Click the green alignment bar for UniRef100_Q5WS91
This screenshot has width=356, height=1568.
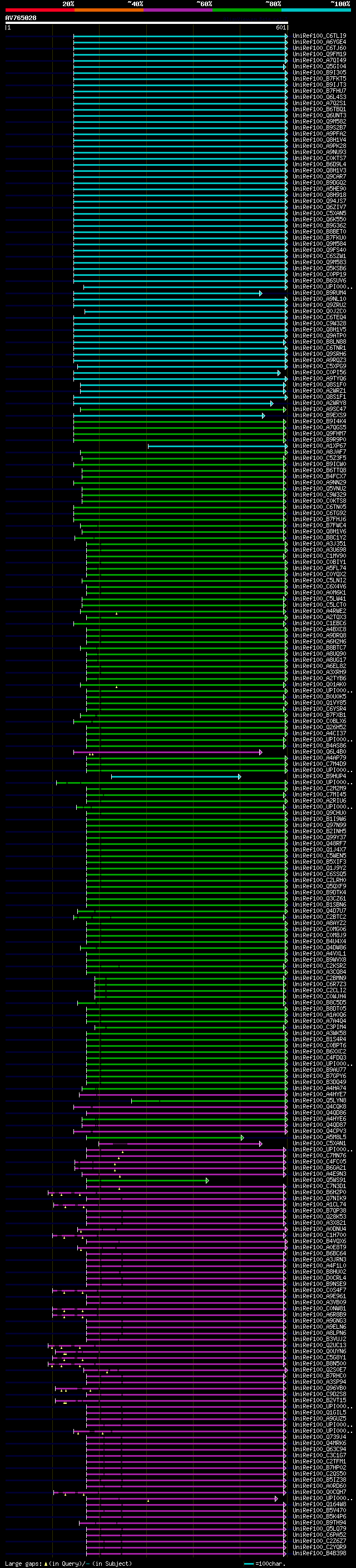coord(147,1180)
